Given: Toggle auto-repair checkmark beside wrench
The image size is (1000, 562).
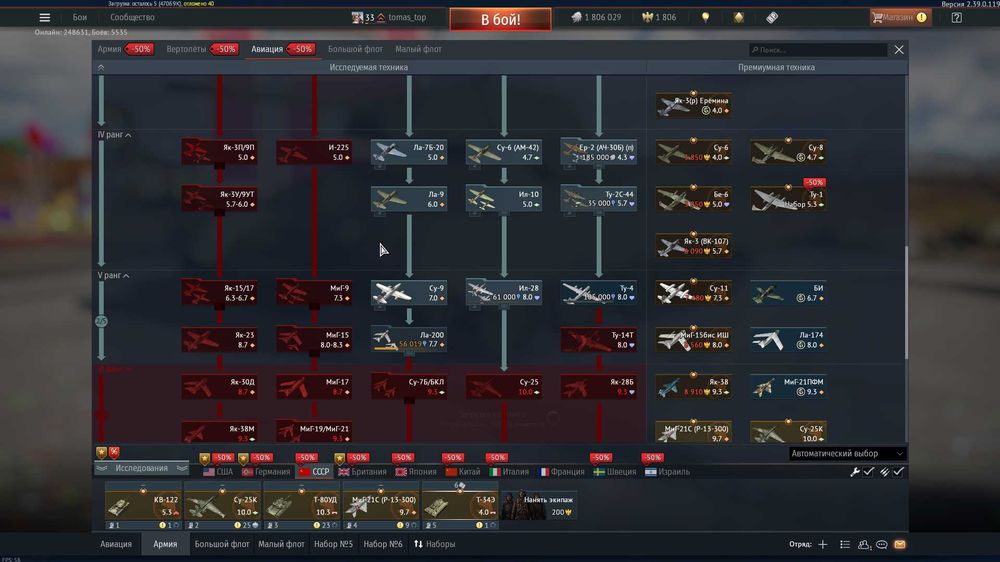Looking at the screenshot, I should [x=869, y=471].
